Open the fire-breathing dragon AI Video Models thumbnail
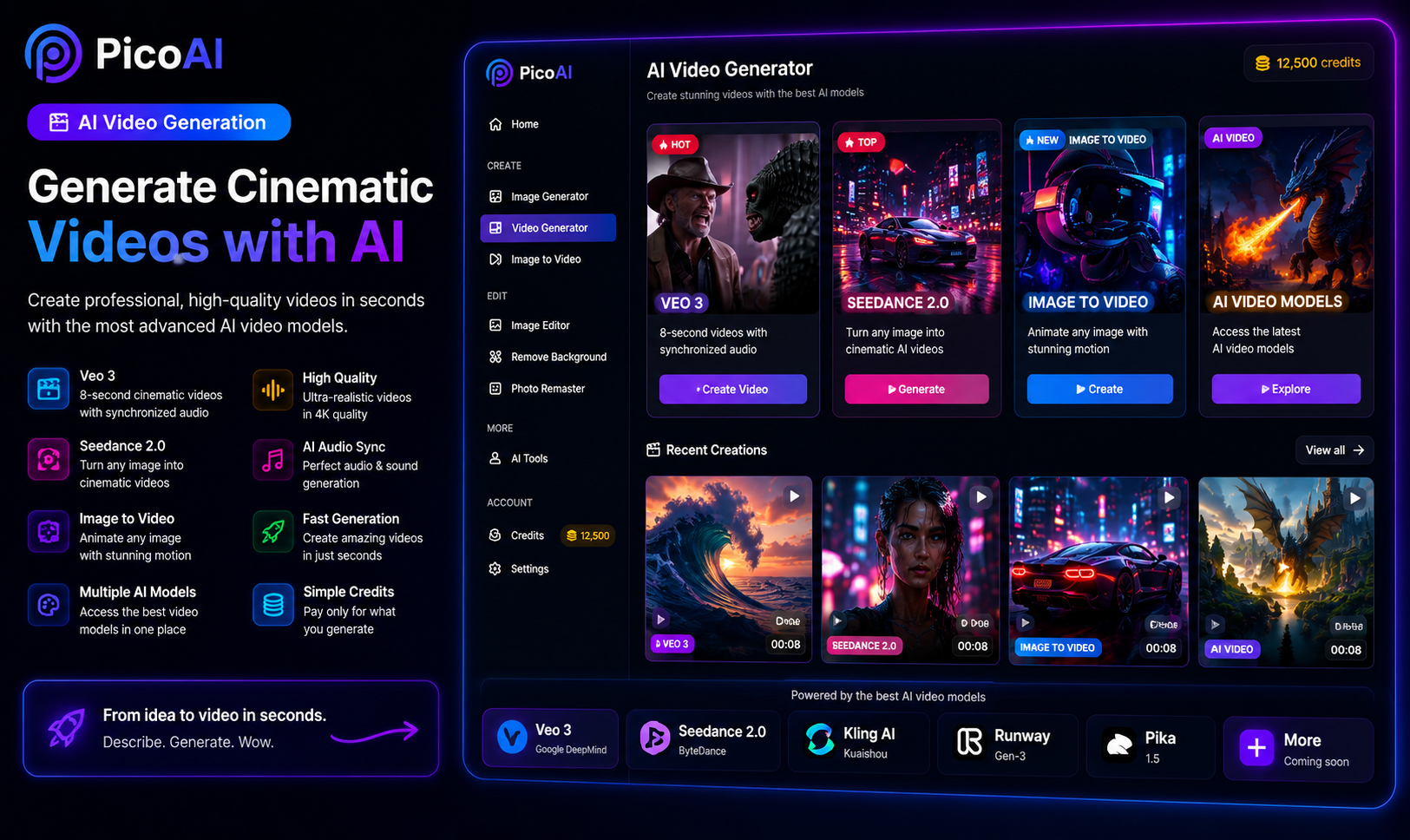 point(1286,217)
